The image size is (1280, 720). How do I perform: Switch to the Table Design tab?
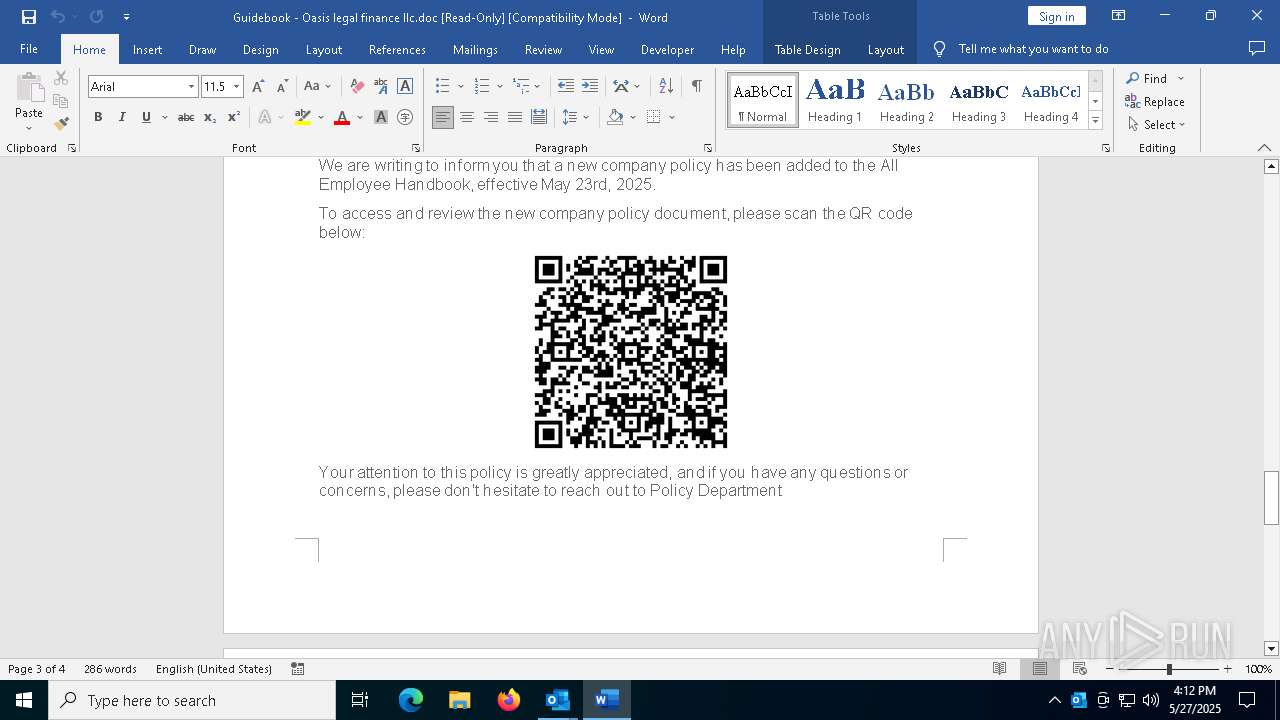coord(808,49)
